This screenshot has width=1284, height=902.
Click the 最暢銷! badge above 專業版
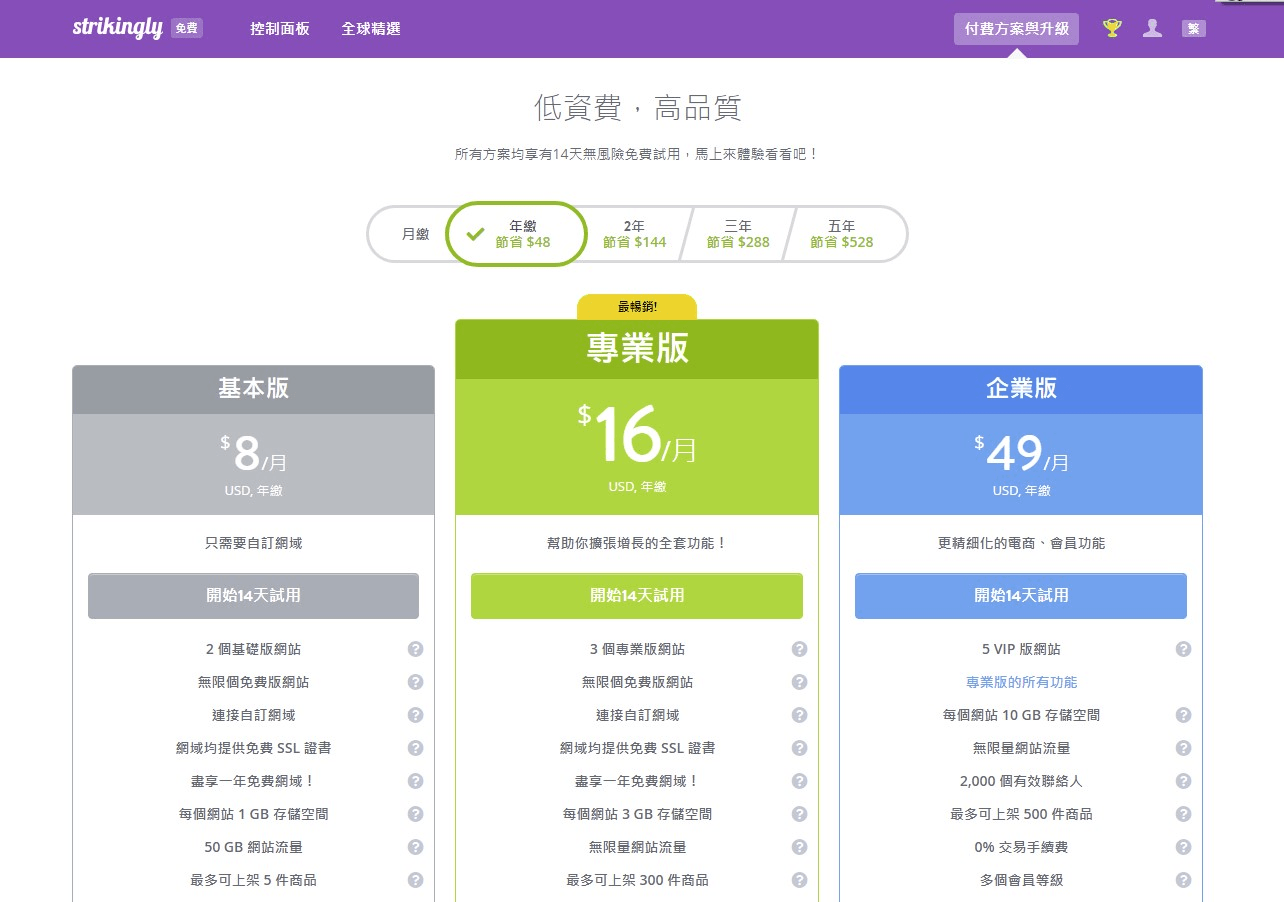click(x=637, y=306)
